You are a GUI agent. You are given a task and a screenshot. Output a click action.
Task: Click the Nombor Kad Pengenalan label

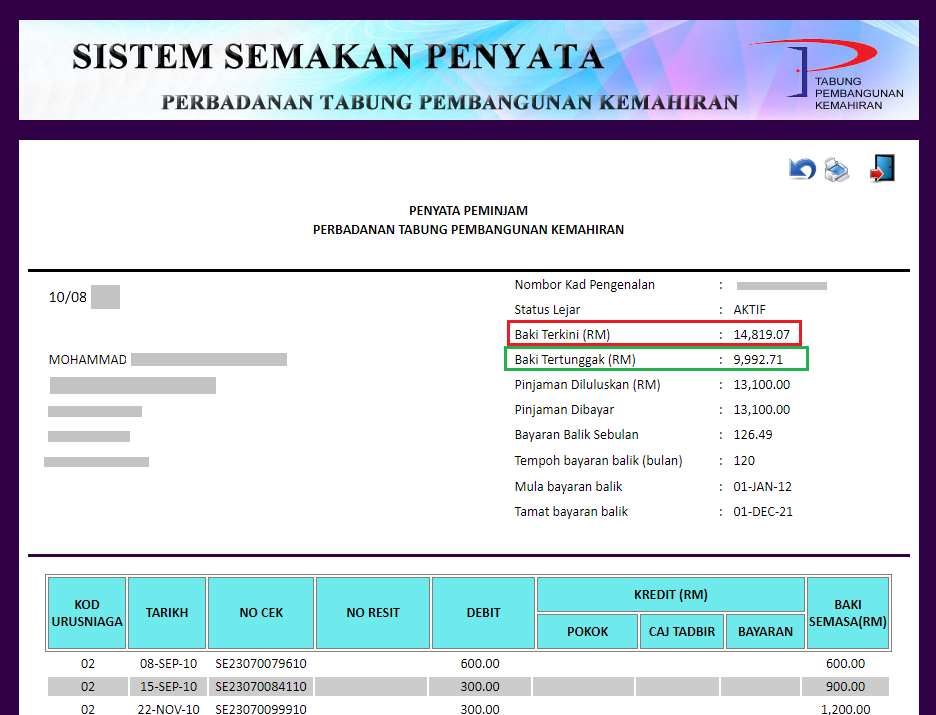point(584,285)
